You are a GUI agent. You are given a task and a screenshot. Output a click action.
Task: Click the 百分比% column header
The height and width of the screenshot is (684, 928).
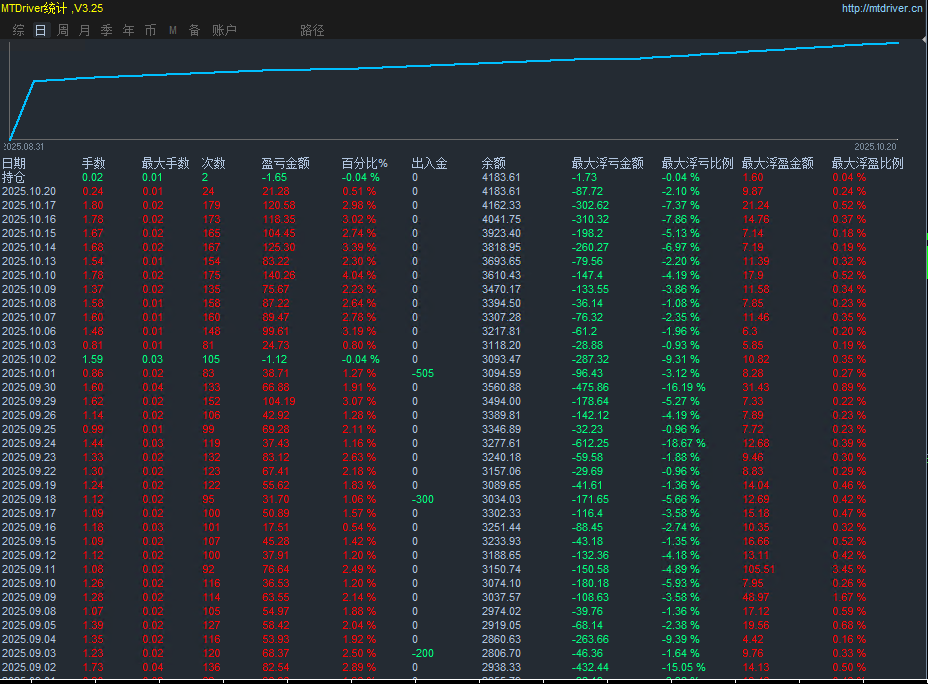coord(365,163)
